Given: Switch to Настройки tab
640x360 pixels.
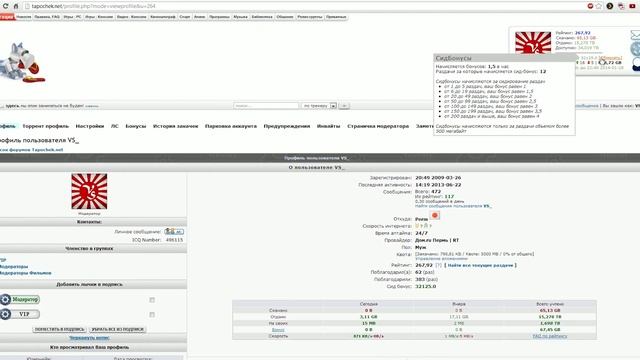Looking at the screenshot, I should click(90, 126).
